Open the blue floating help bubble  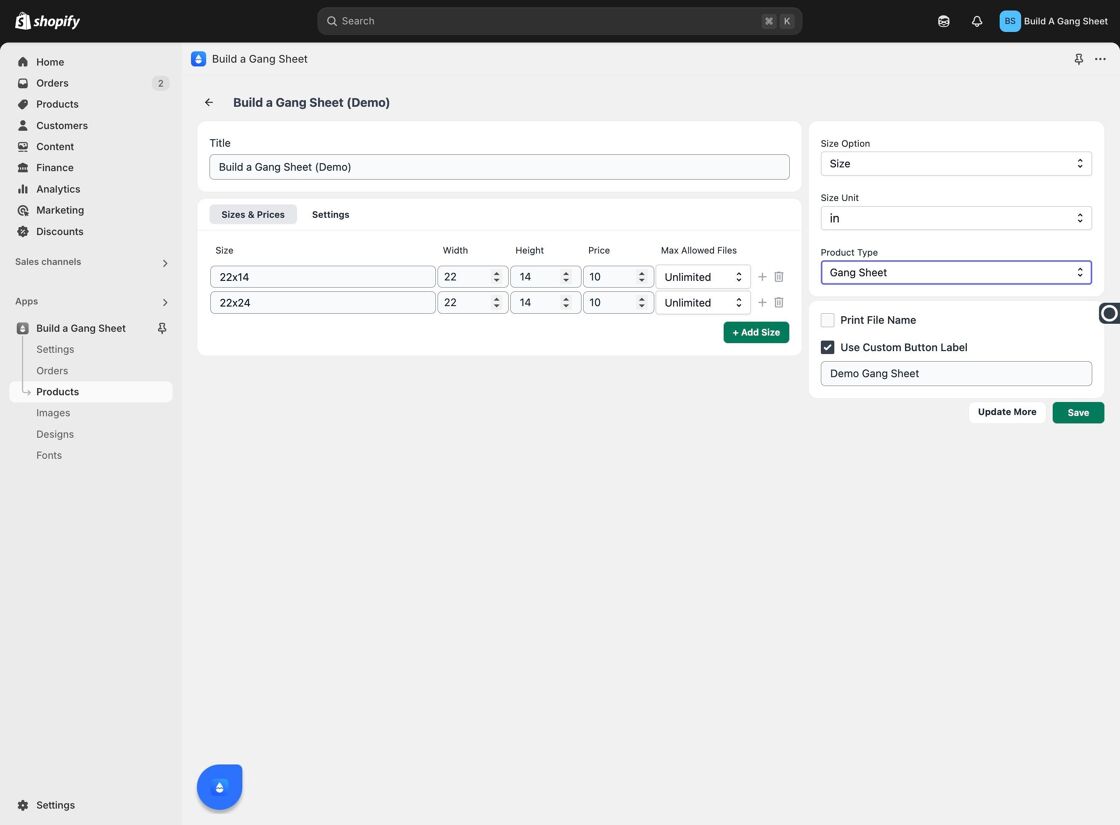(x=219, y=786)
